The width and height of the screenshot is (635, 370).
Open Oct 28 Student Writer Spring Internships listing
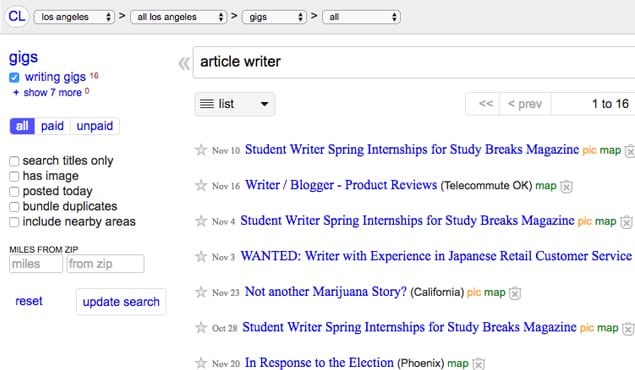(x=409, y=327)
